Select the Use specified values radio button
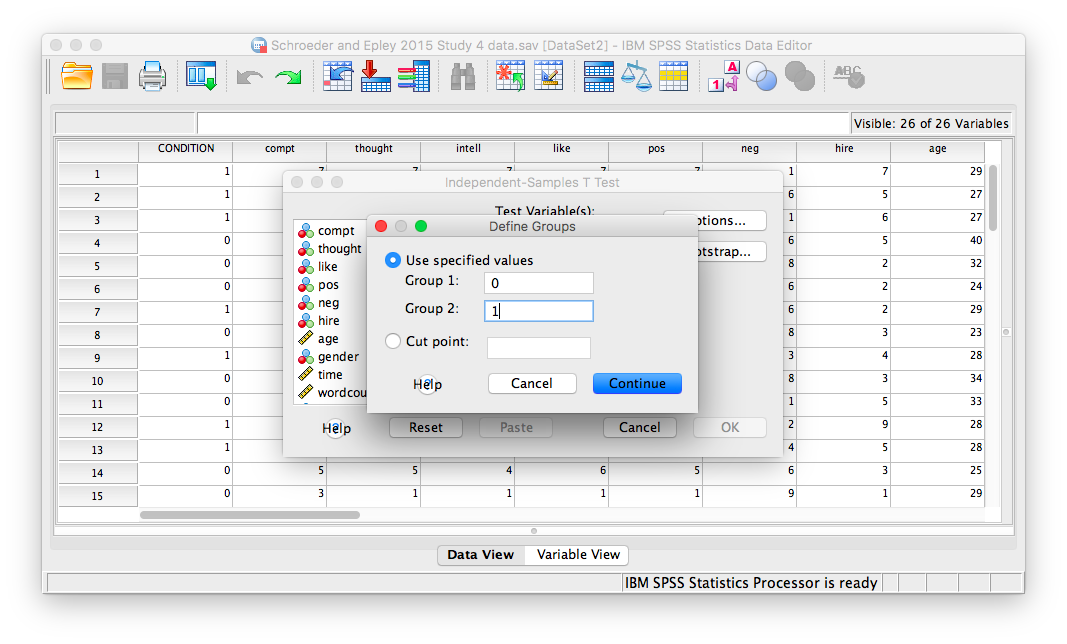The height and width of the screenshot is (644, 1067). coord(393,260)
